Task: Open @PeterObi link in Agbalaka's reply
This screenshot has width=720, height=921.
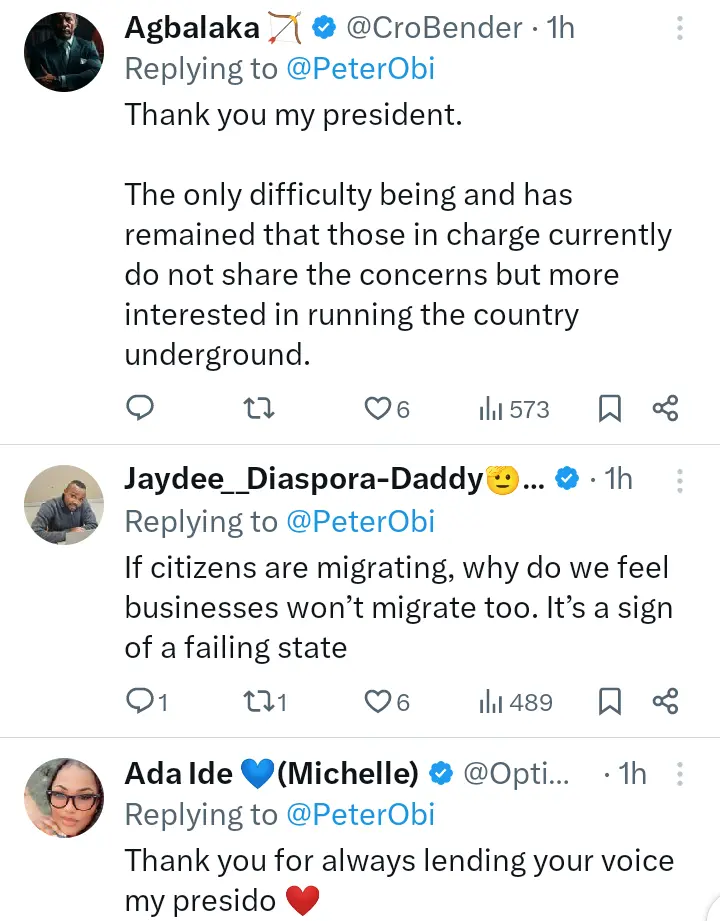Action: [359, 69]
